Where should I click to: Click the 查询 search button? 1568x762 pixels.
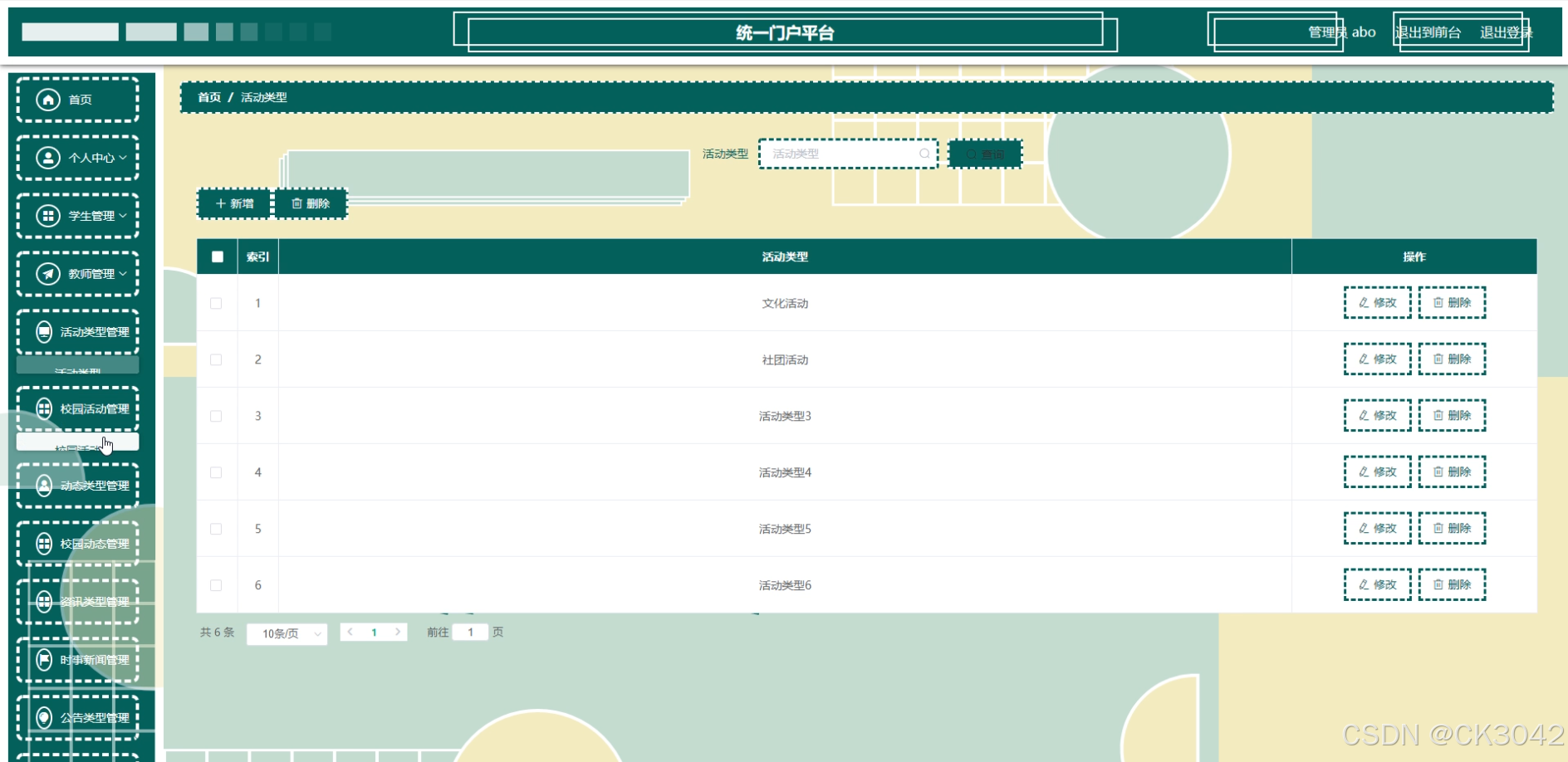984,153
